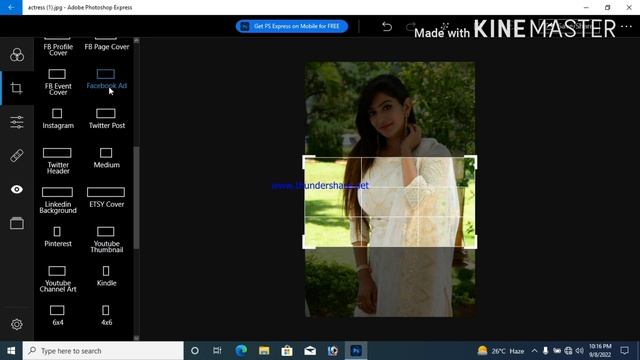The image size is (640, 360).
Task: Toggle the Red Eye tool icon
Action: pyautogui.click(x=17, y=189)
